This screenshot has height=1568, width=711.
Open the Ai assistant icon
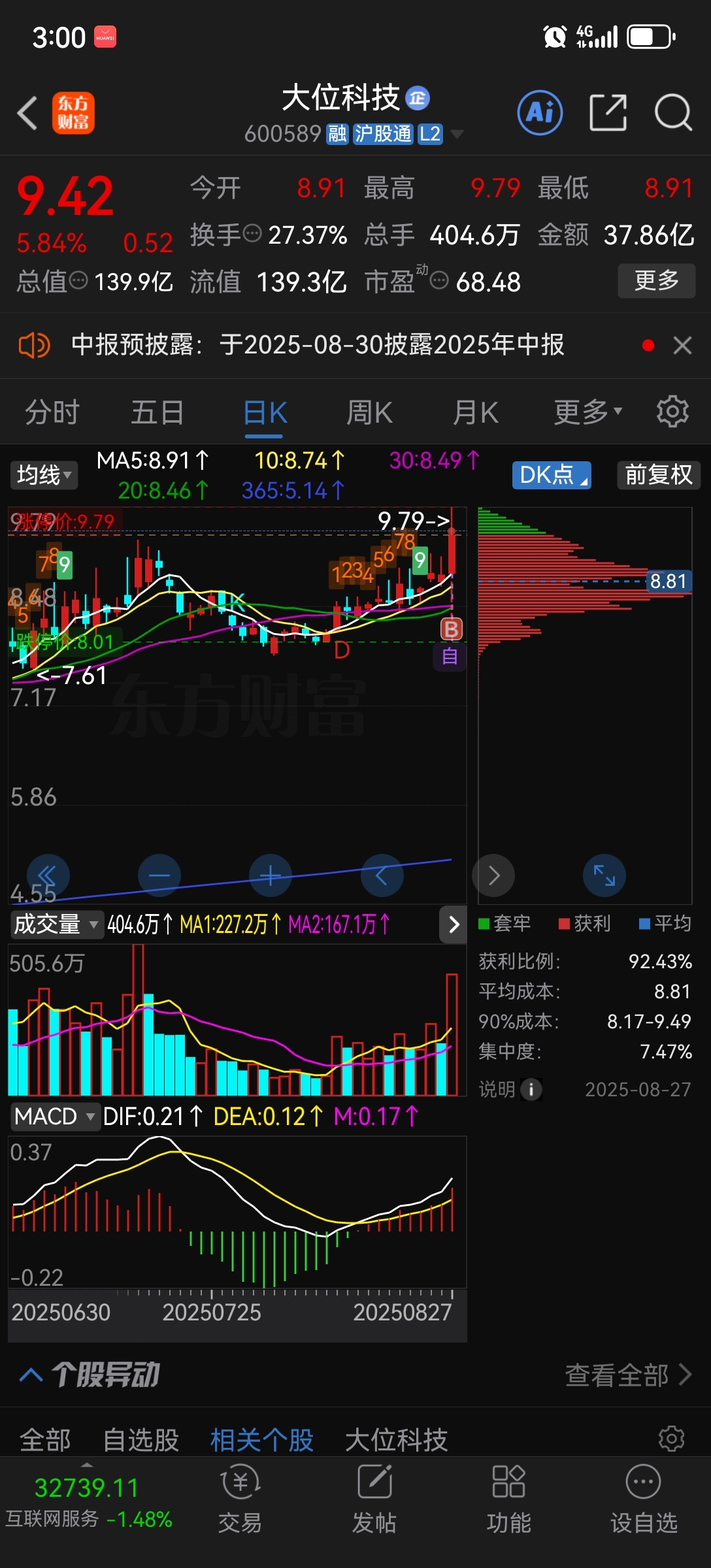coord(540,112)
